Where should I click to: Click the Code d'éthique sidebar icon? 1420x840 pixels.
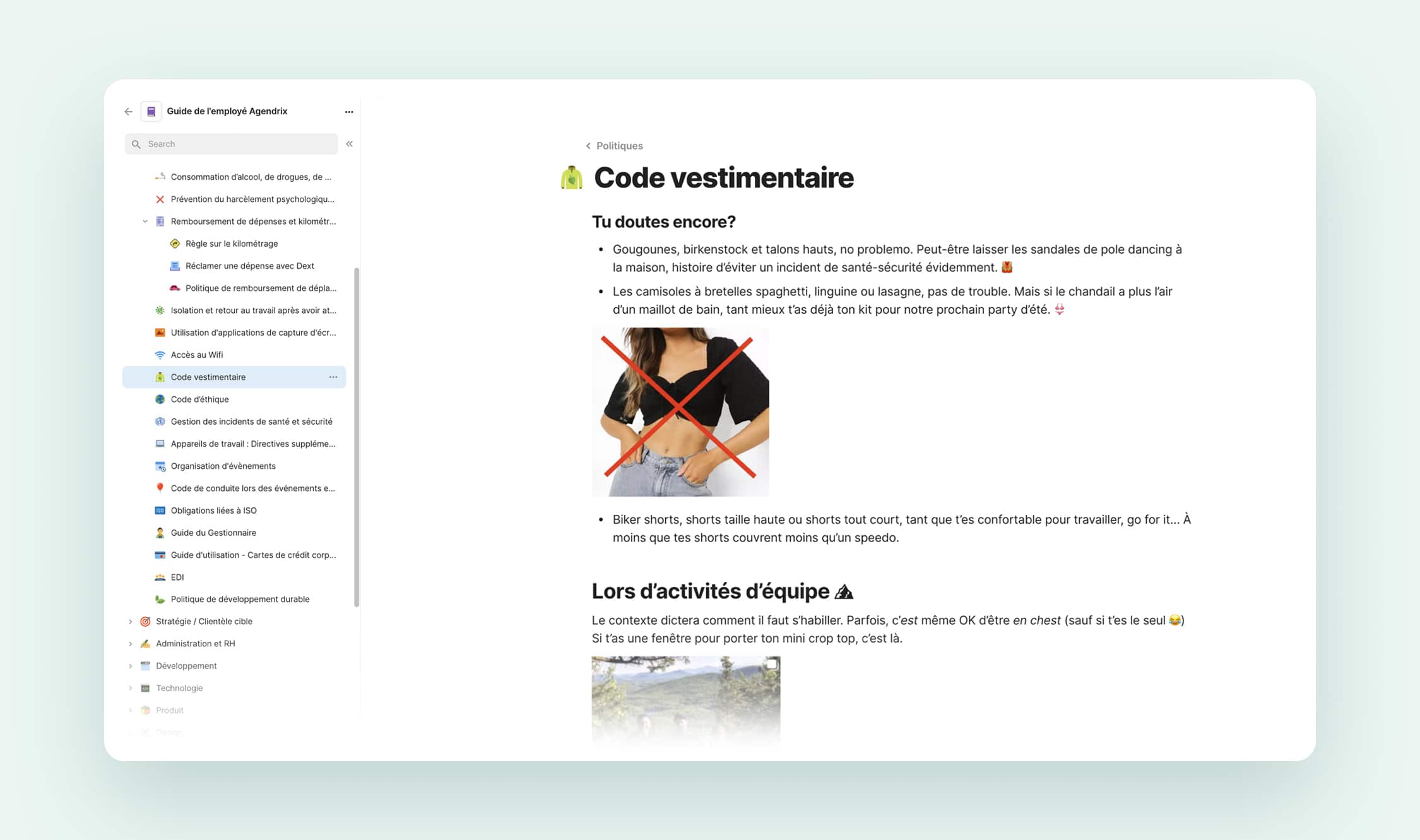159,399
